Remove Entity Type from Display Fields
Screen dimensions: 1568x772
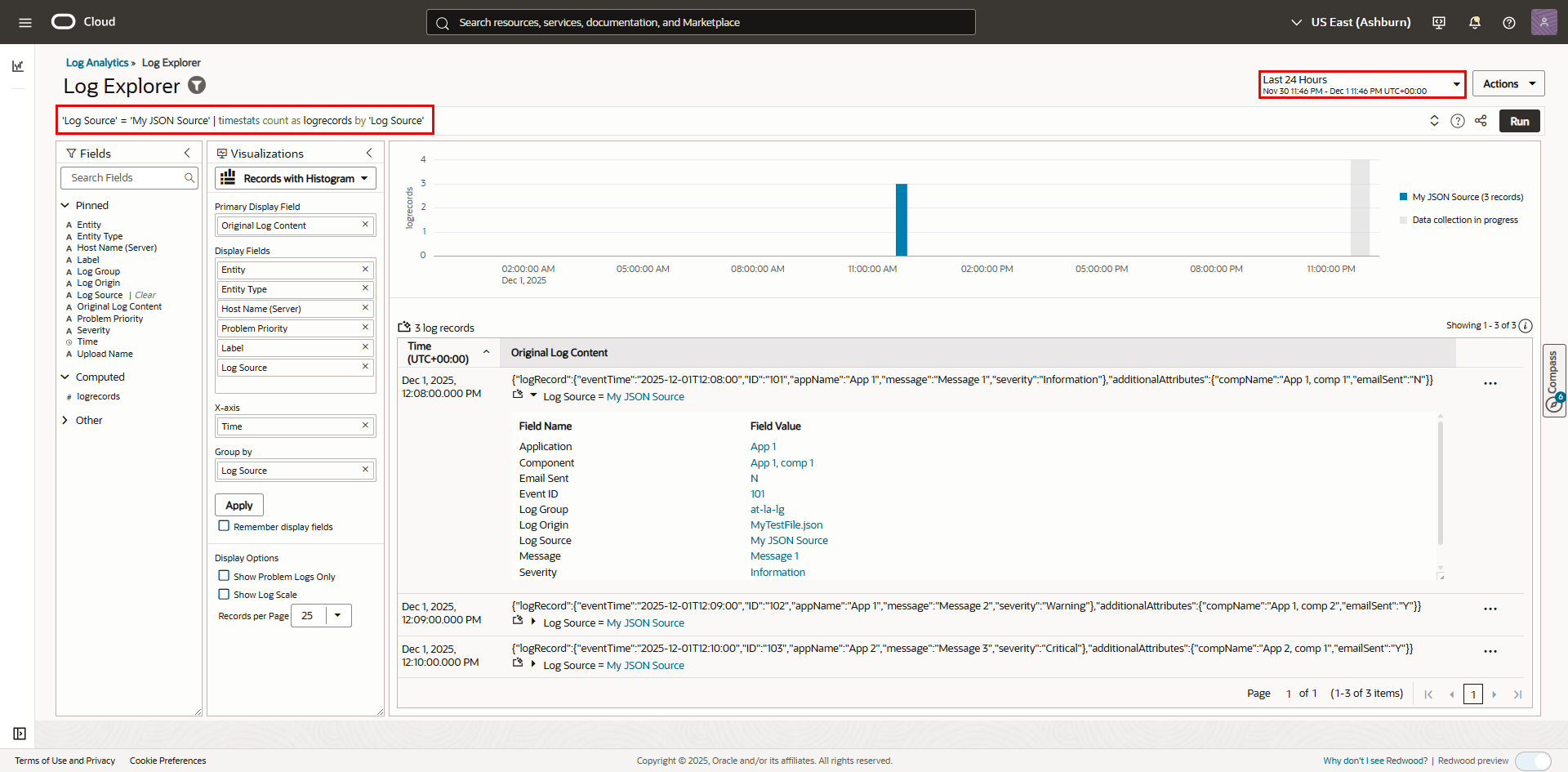(x=365, y=288)
